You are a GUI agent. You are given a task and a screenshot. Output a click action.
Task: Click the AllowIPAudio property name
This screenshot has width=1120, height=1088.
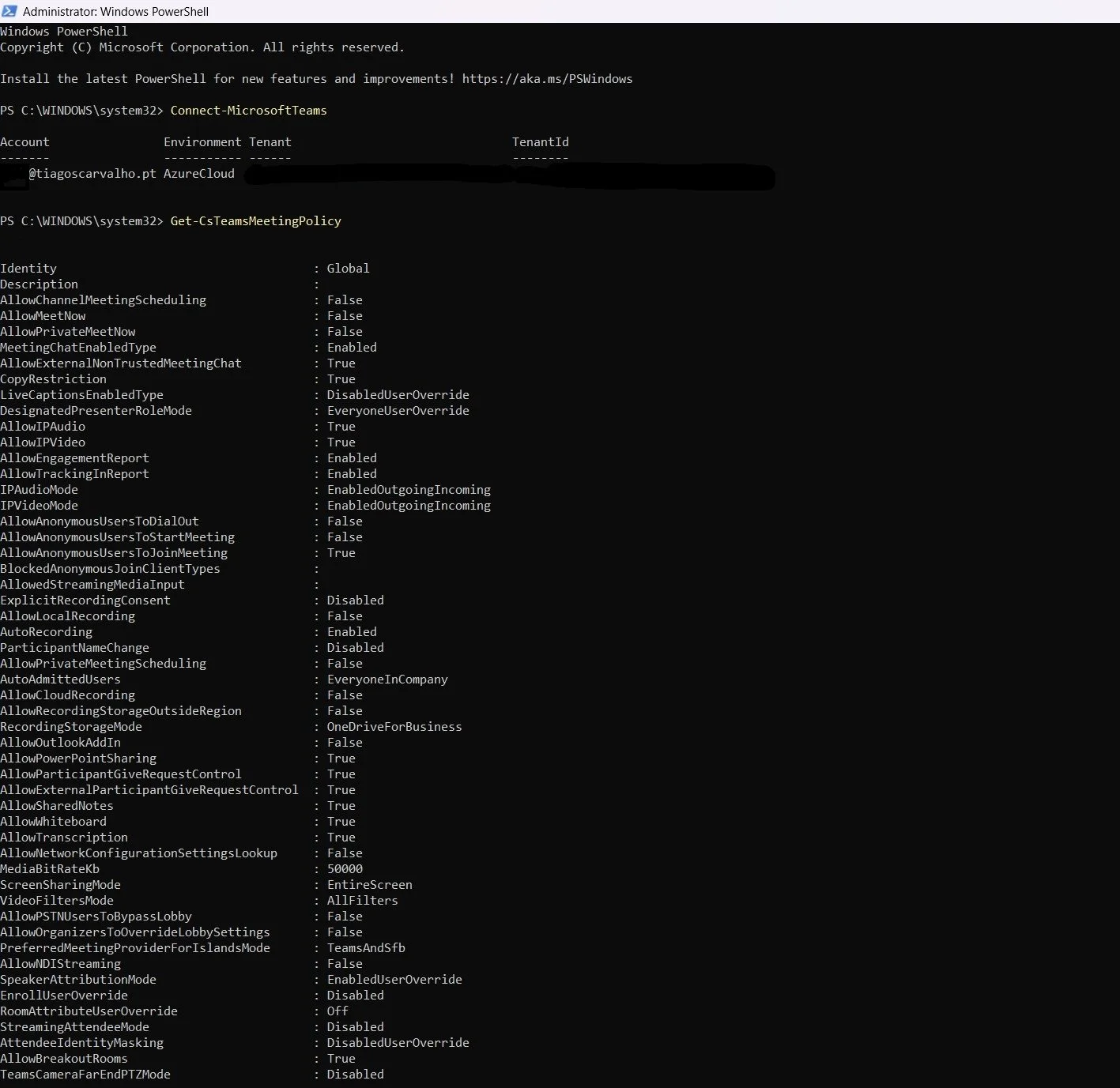point(43,427)
